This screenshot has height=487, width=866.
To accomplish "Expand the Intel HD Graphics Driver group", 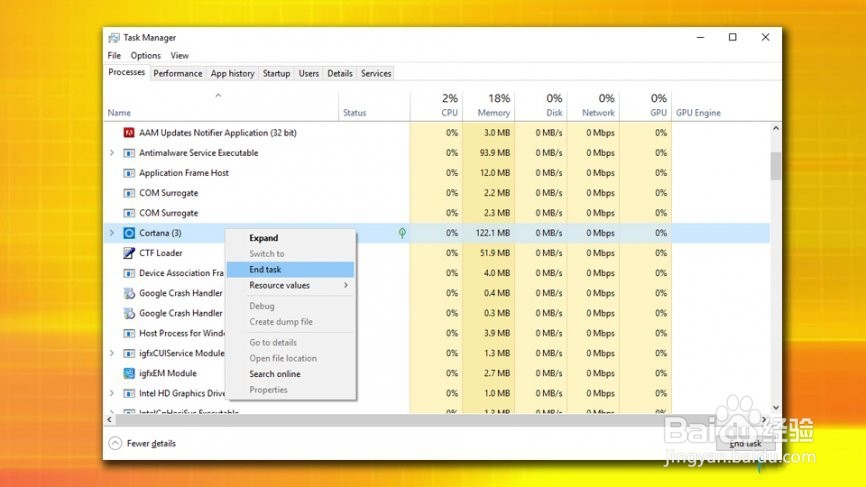I will [x=112, y=393].
